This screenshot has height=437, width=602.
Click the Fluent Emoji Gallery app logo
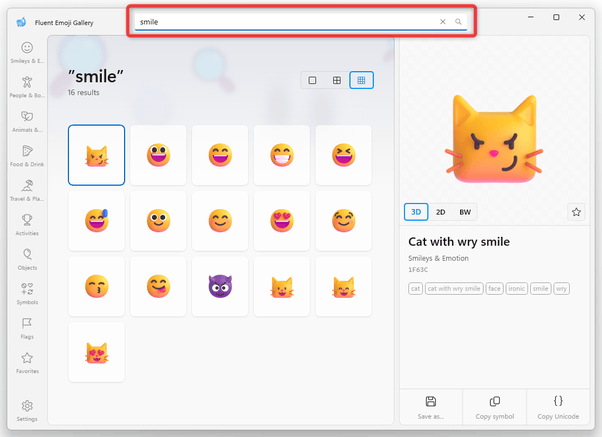point(21,22)
